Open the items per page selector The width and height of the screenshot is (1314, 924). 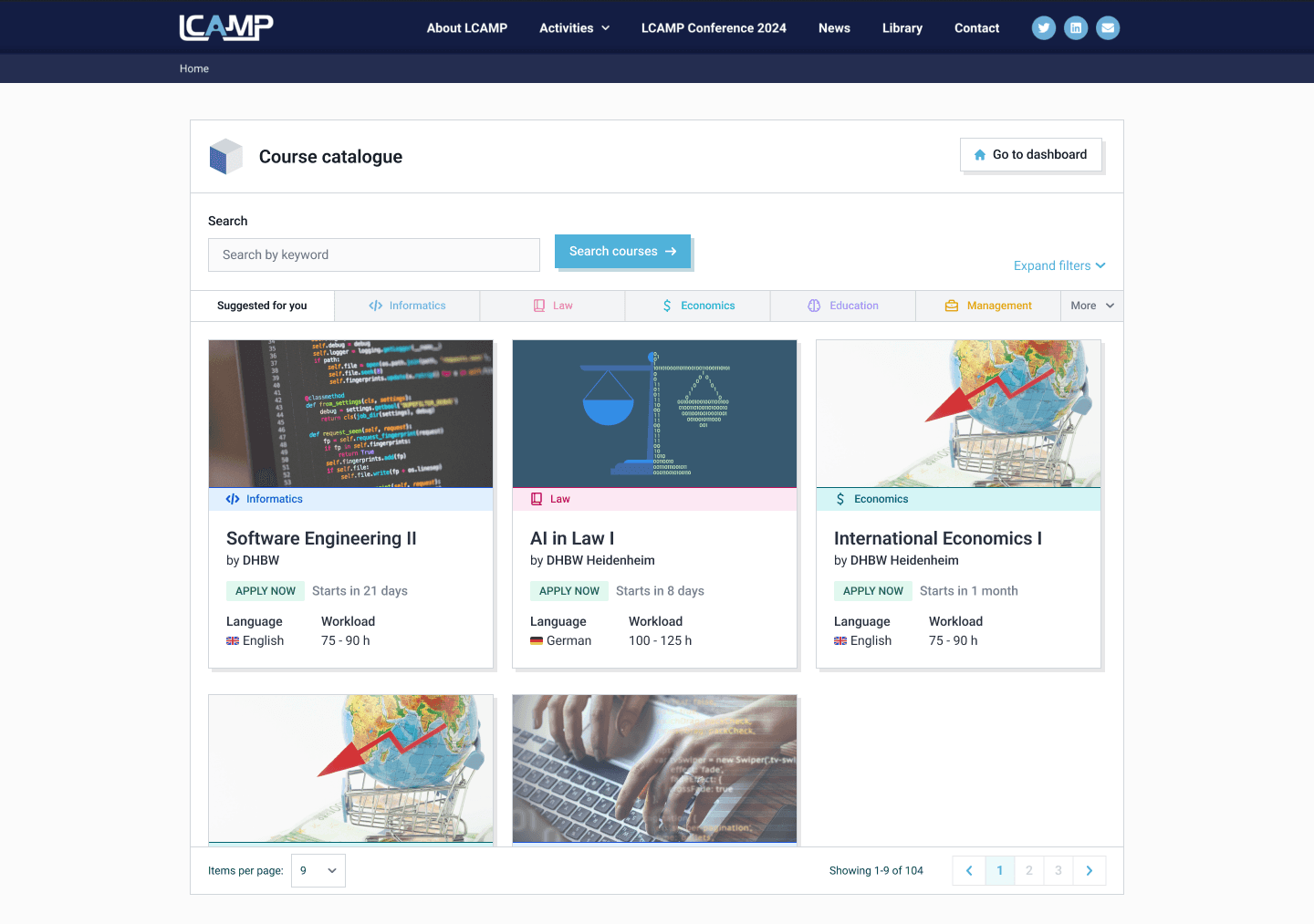click(318, 870)
